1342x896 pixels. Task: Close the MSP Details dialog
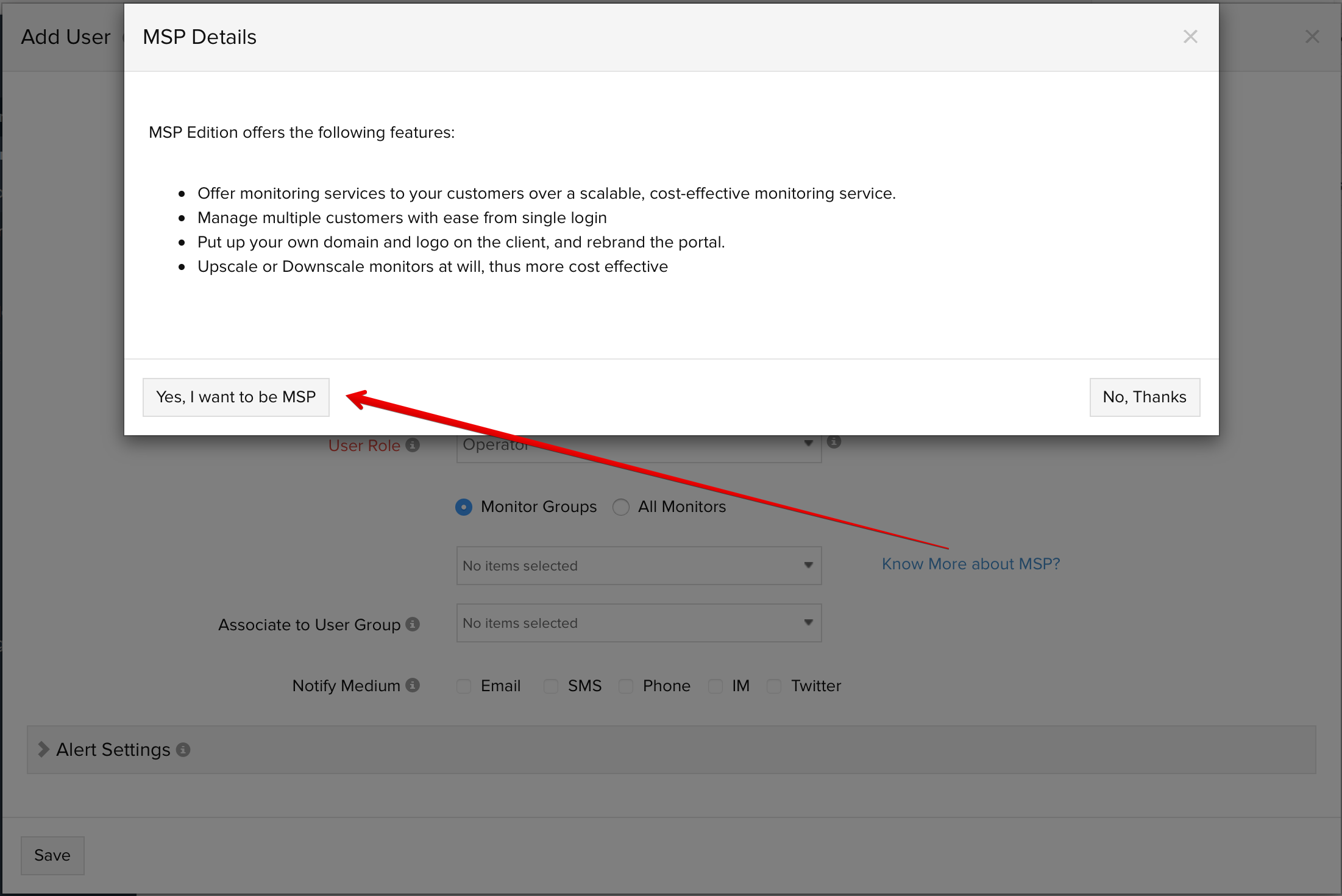[x=1190, y=37]
